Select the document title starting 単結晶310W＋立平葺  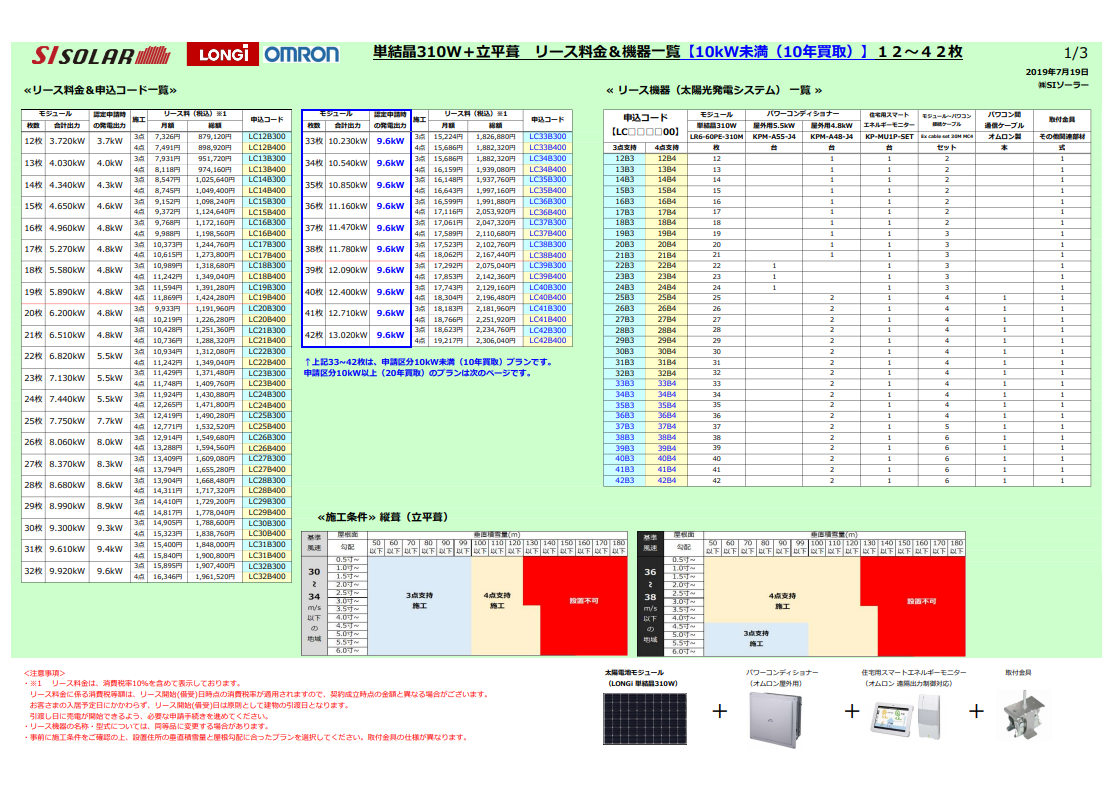[667, 52]
